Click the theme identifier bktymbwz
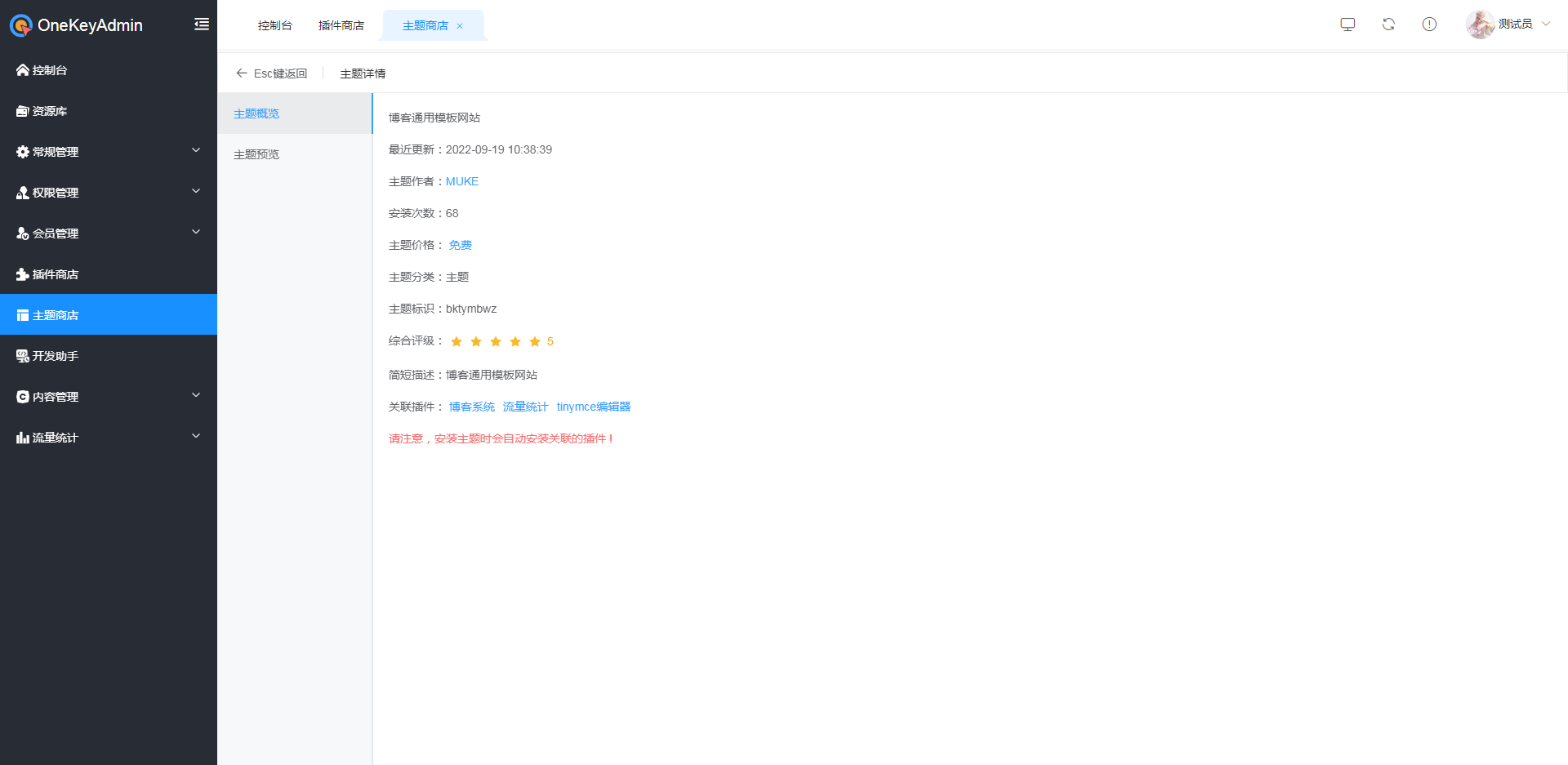 click(471, 309)
